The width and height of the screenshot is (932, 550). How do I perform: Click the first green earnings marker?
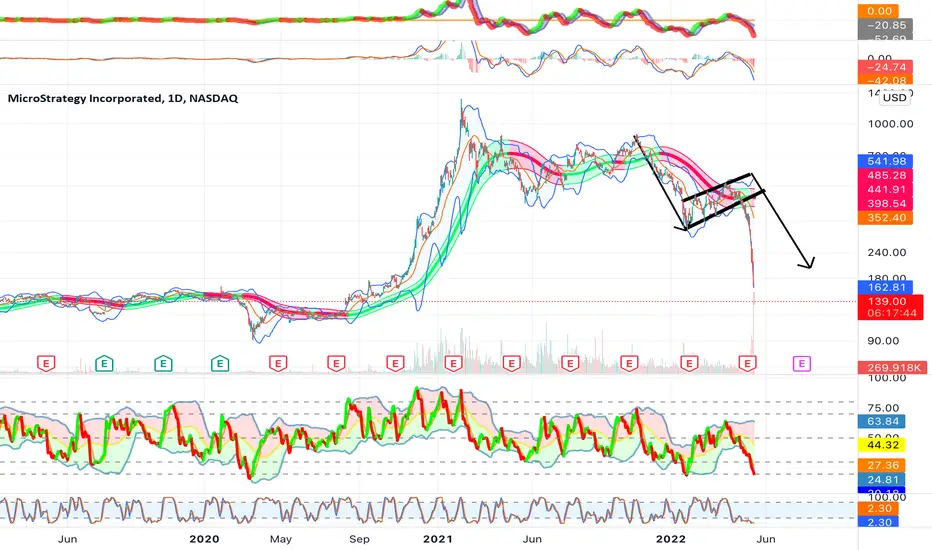click(104, 363)
